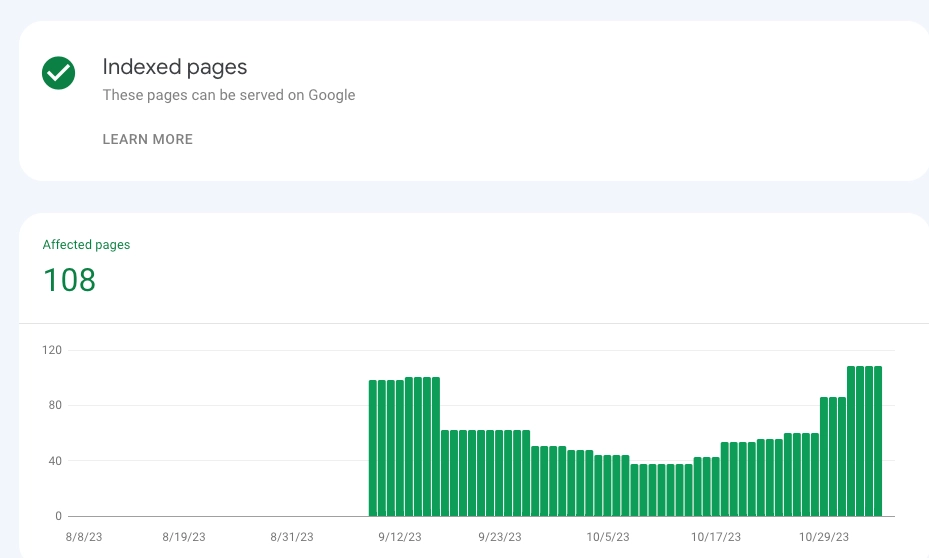Click the Indexed pages heading

coord(175,67)
